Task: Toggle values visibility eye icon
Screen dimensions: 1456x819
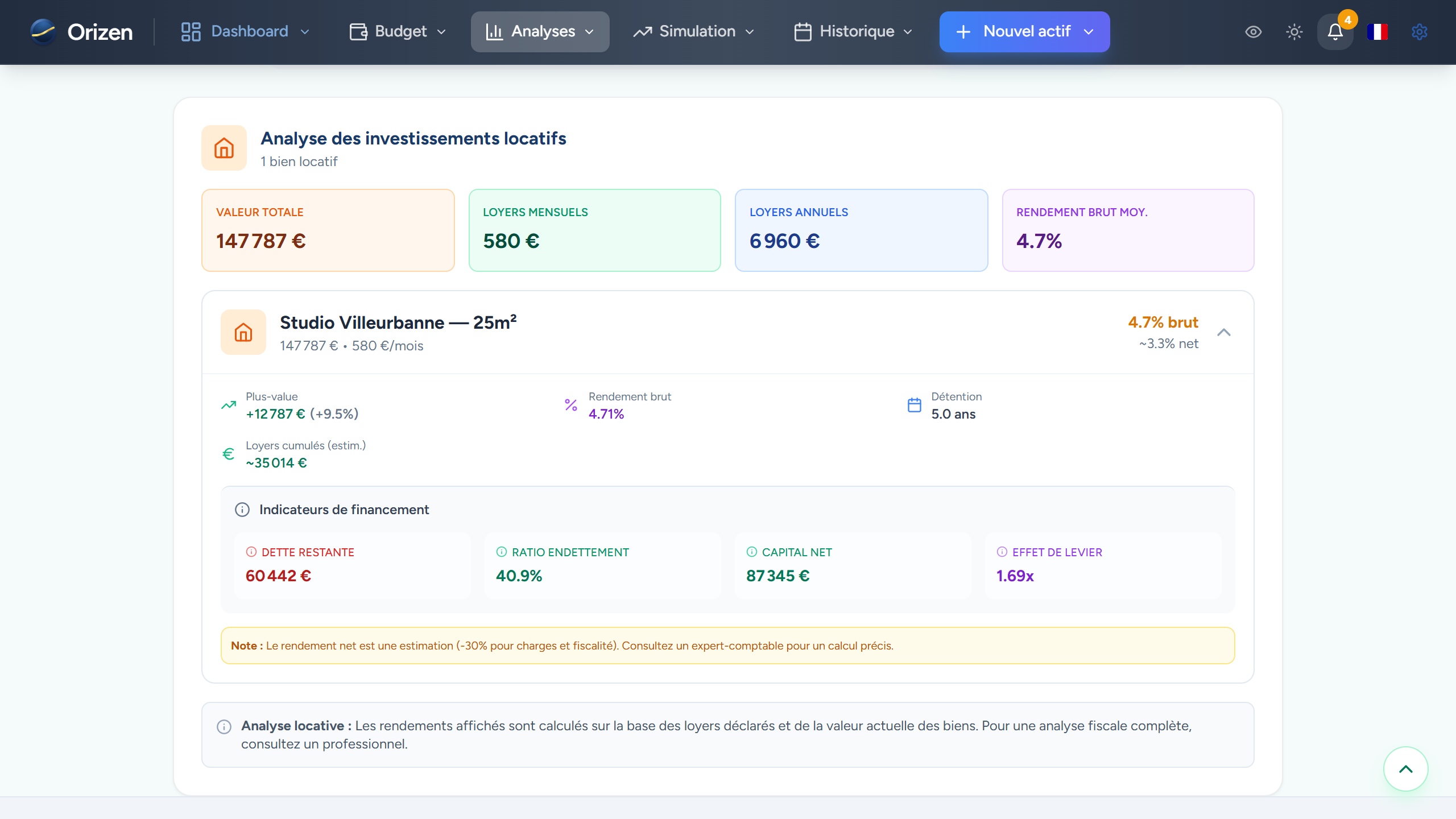Action: [1253, 32]
